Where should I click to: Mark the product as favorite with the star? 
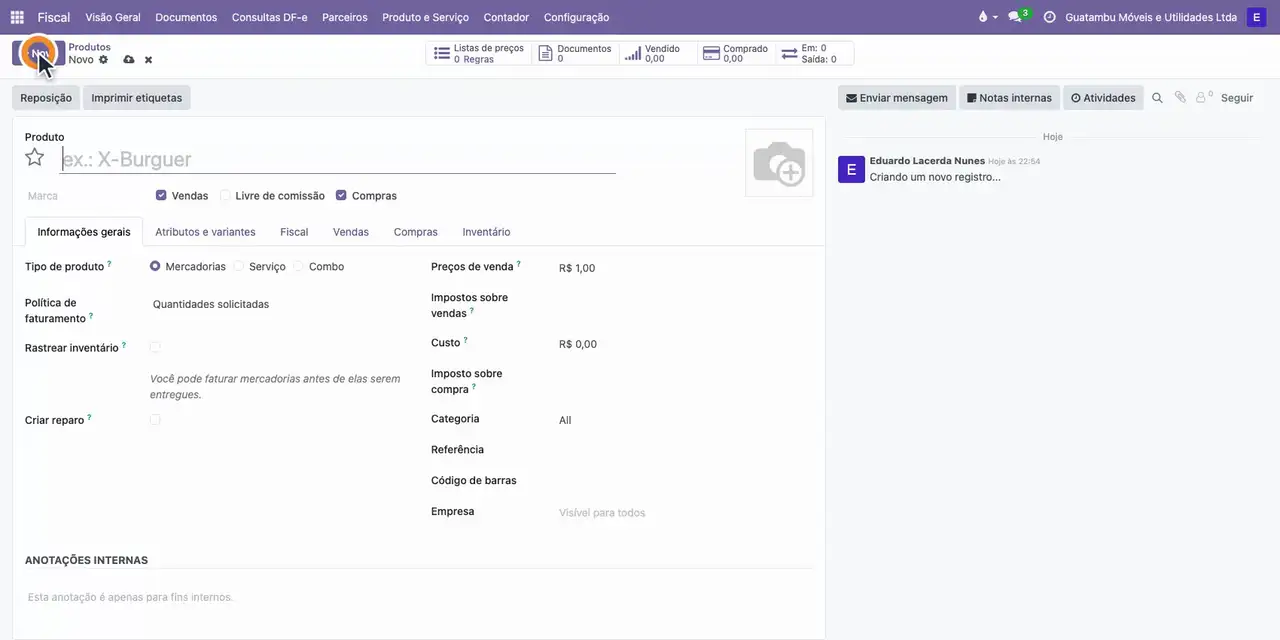pos(35,157)
